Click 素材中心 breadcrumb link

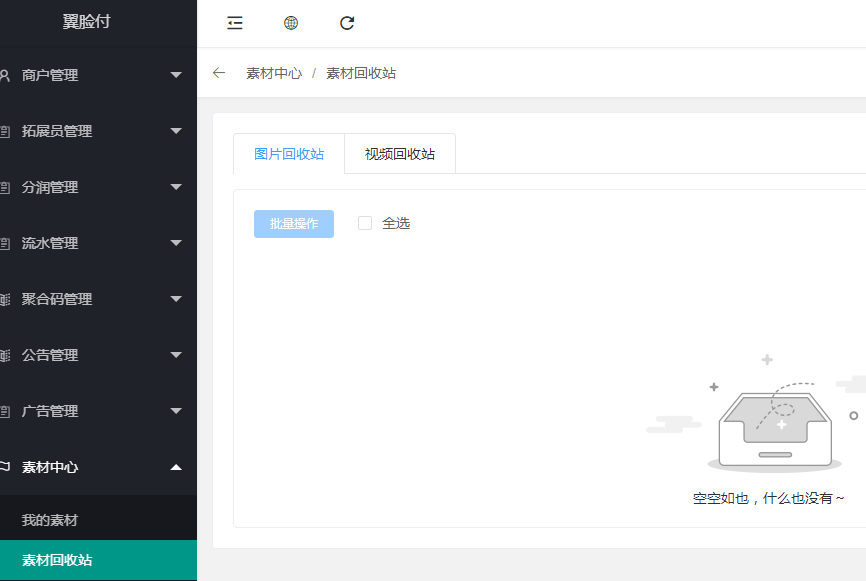click(x=274, y=73)
